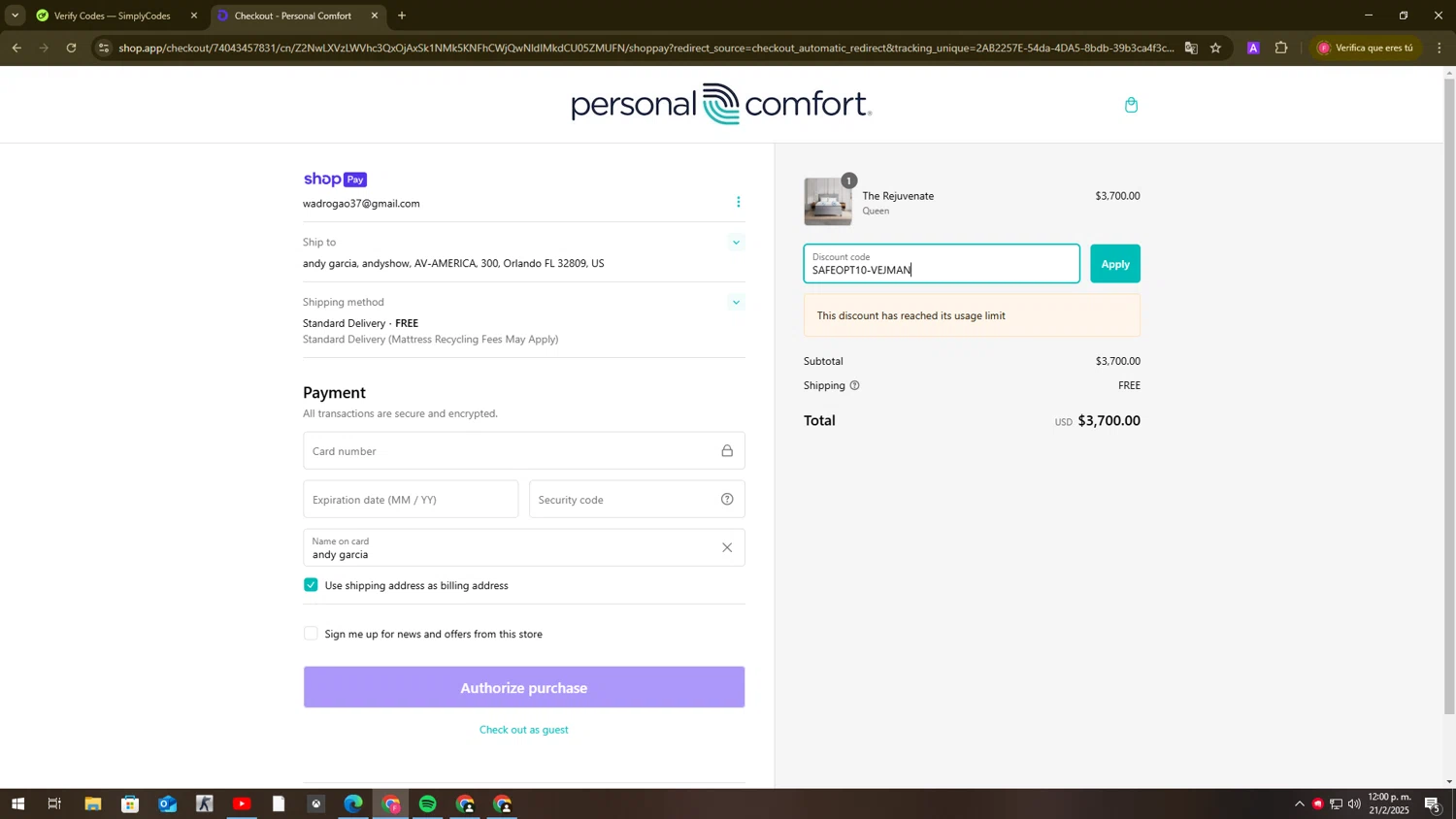Click the security code help question mark
The image size is (1456, 819).
tap(727, 500)
